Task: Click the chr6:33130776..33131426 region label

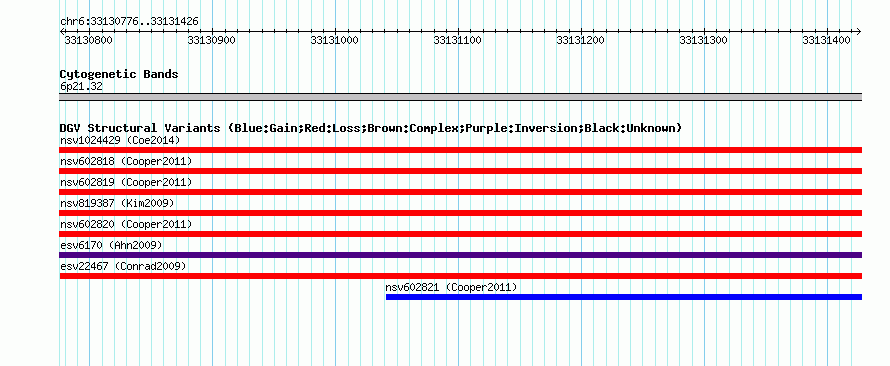Action: tap(129, 22)
